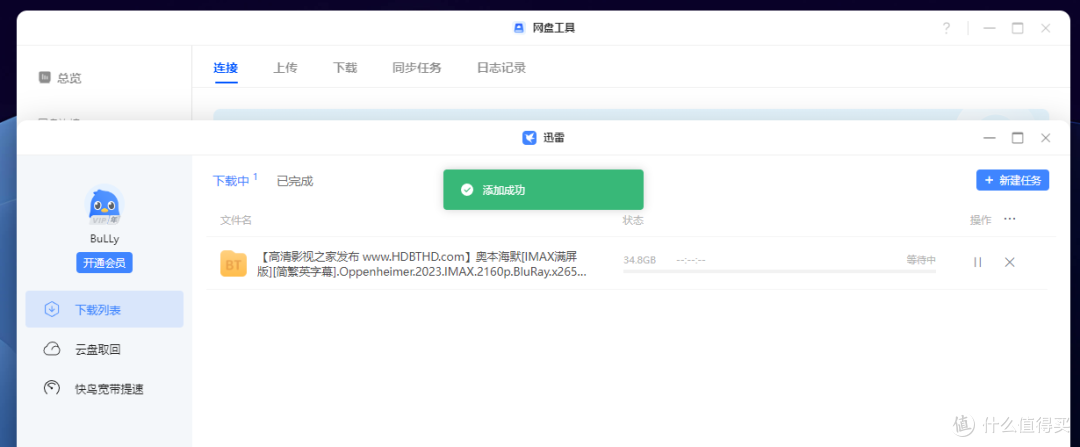Click 开通会员 button
The width and height of the screenshot is (1080, 447).
pyautogui.click(x=104, y=263)
